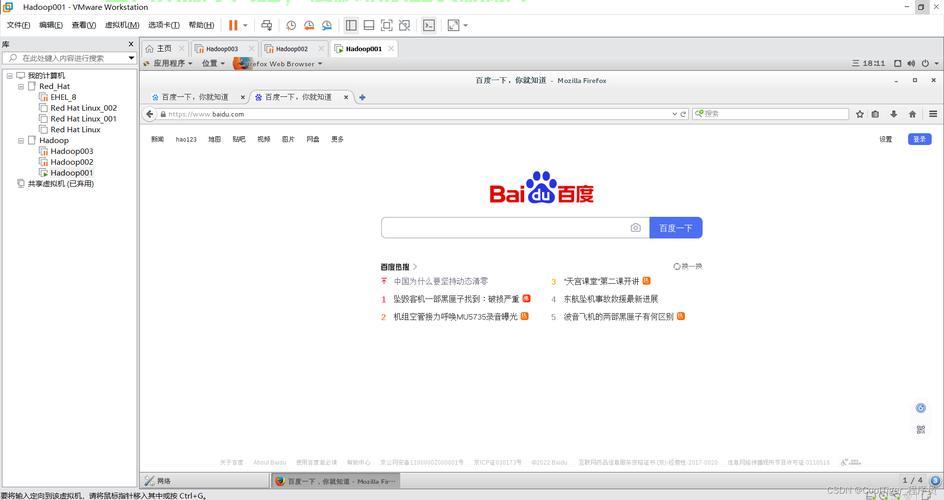Click the 百度一下 search button
944x500 pixels.
pos(675,227)
